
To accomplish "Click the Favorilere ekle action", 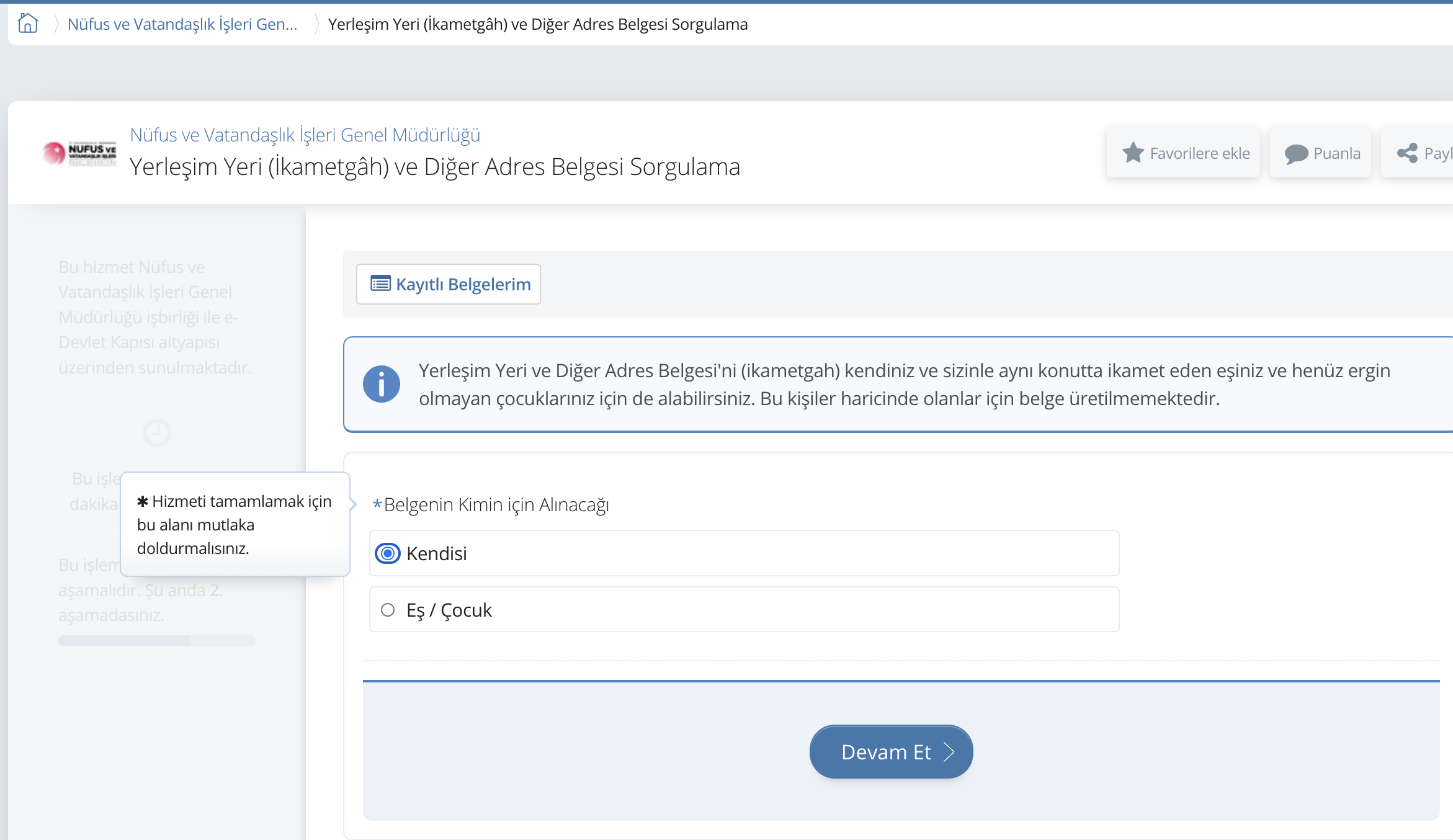I will (x=1183, y=153).
